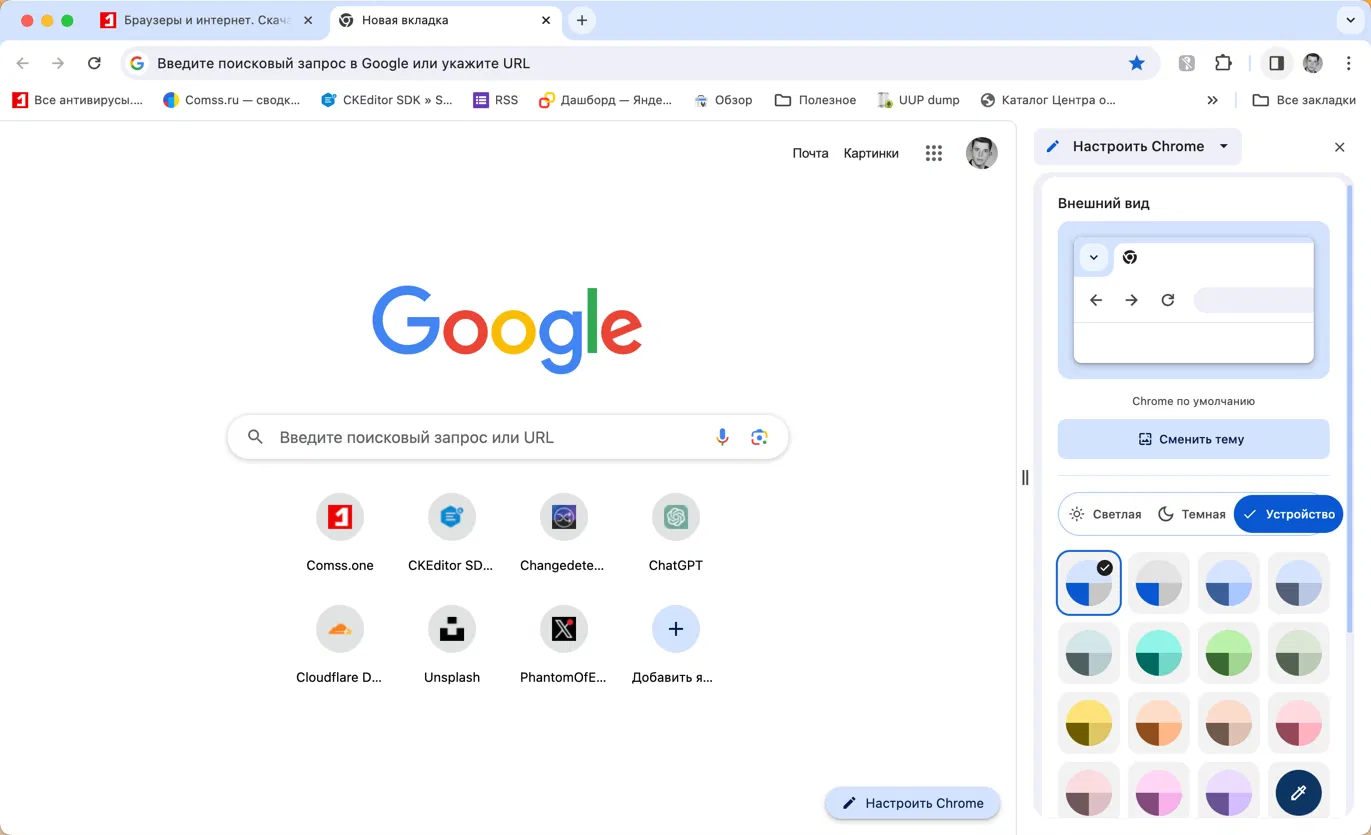Click the Google account avatar on the page
The width and height of the screenshot is (1371, 835).
pos(982,153)
